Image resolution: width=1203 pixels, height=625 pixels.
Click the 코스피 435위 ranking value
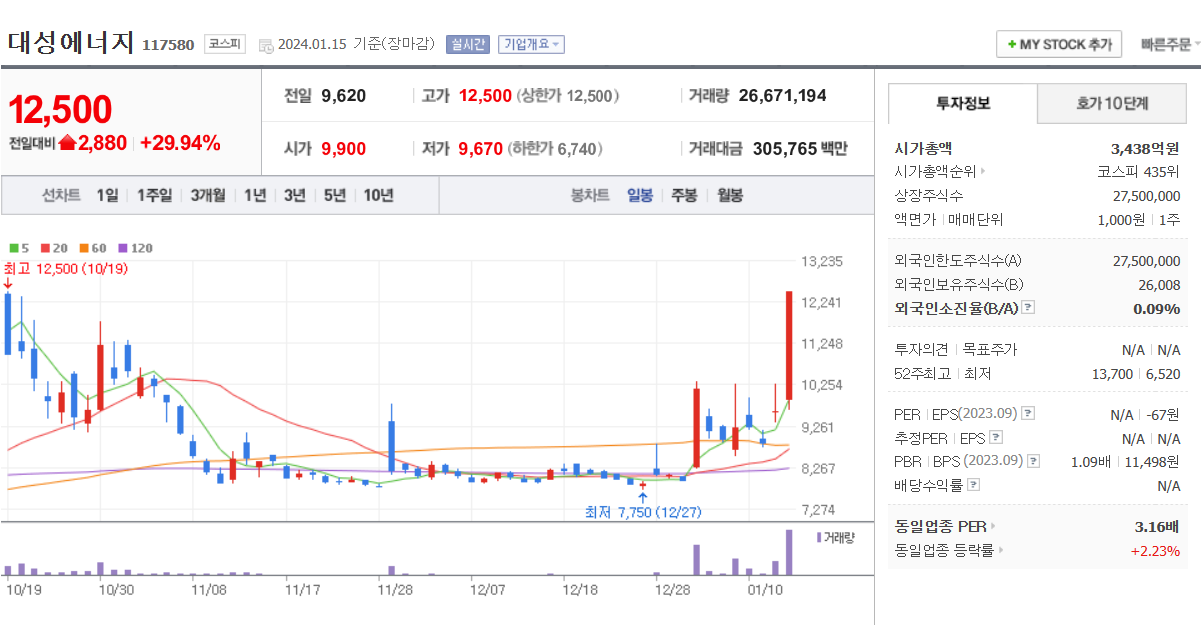[x=1139, y=171]
